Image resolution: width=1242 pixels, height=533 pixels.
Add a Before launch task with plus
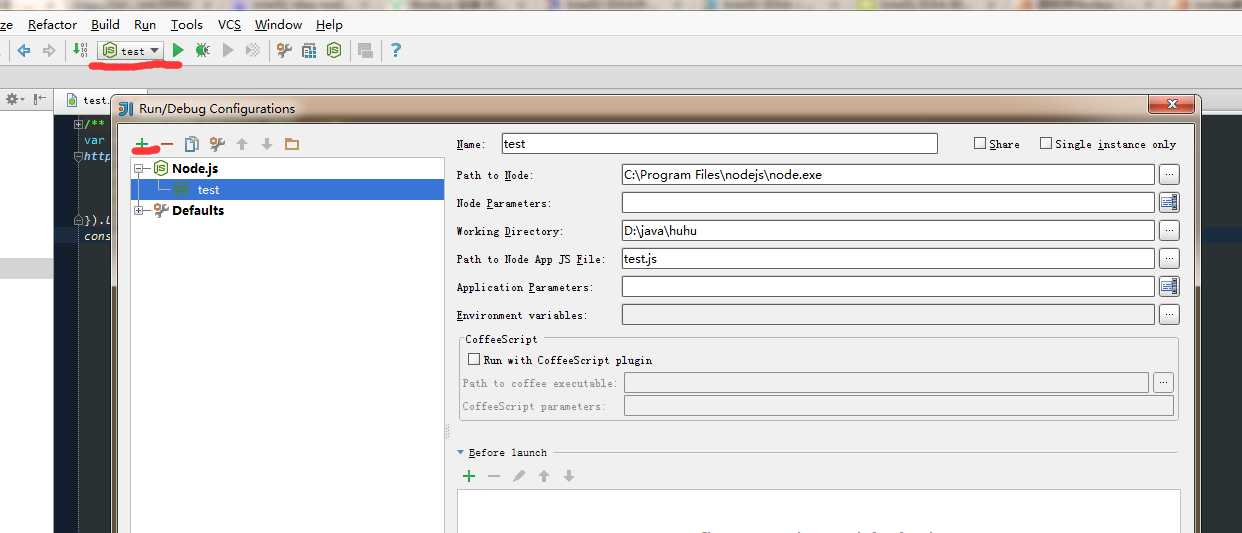(469, 476)
